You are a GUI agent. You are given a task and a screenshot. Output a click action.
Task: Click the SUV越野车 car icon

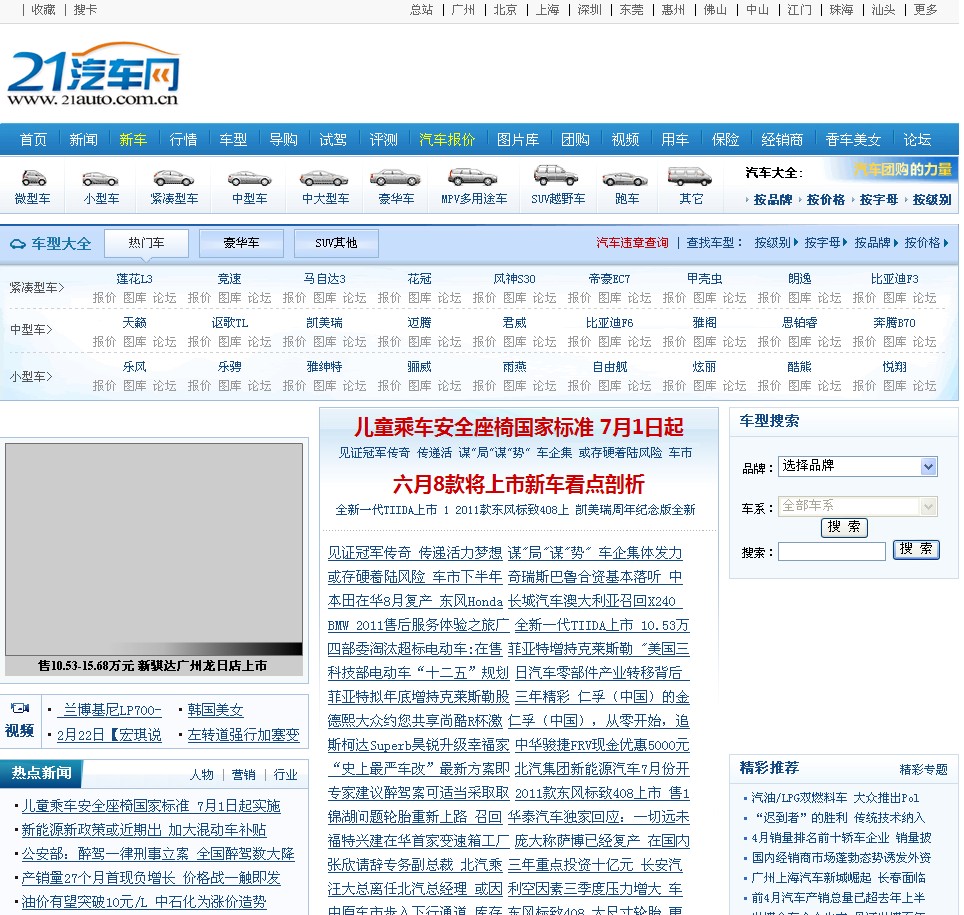[x=556, y=175]
